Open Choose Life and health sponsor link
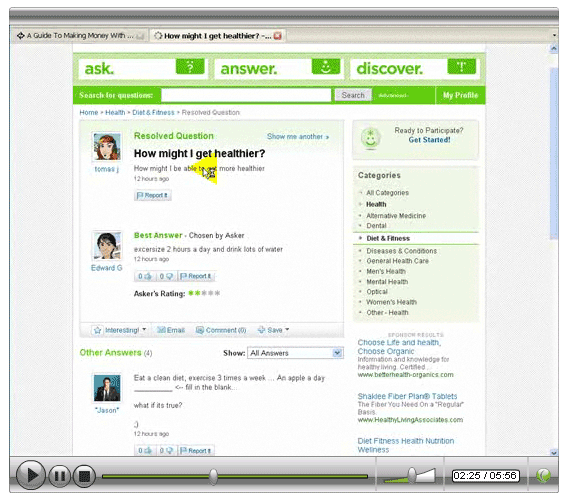 (399, 347)
